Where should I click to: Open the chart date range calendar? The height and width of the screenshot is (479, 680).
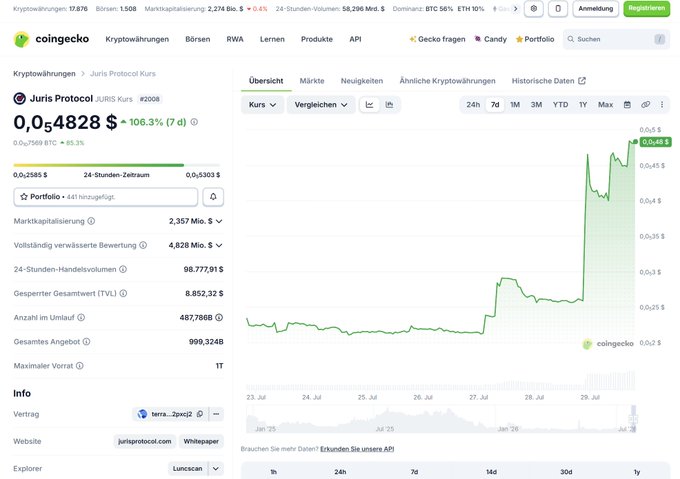click(627, 104)
